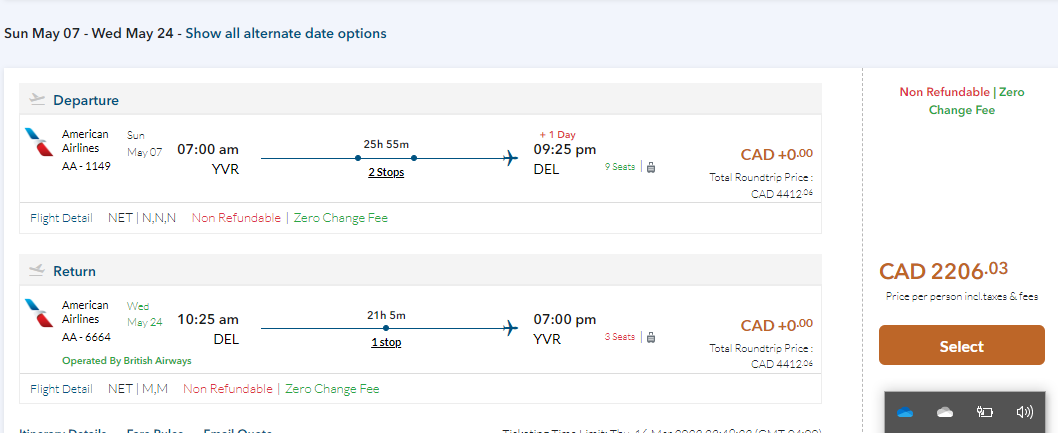1058x433 pixels.
Task: Open Flight Detail for the return flight
Action: tap(62, 389)
